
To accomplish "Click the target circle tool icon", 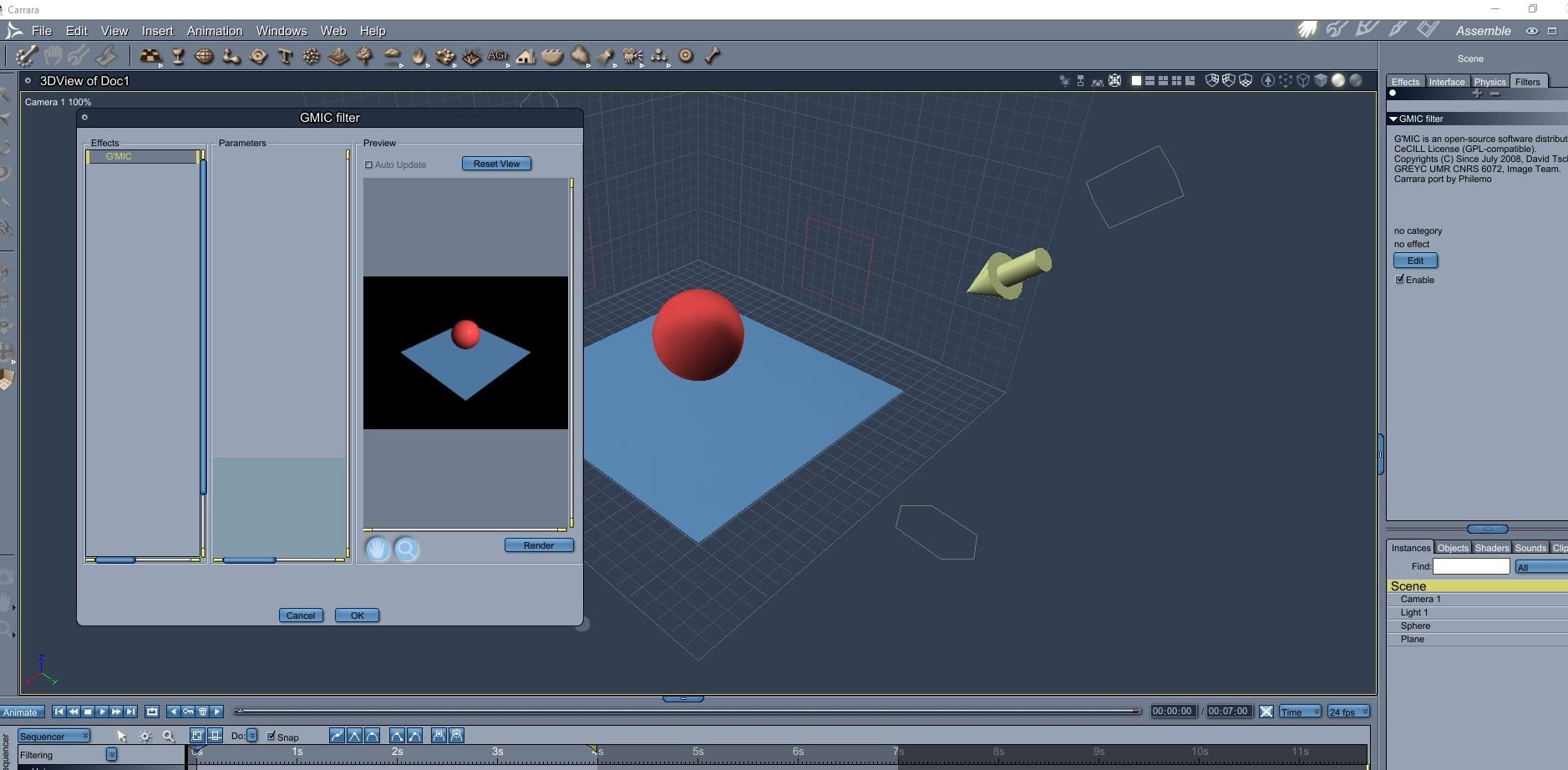I will pyautogui.click(x=686, y=56).
